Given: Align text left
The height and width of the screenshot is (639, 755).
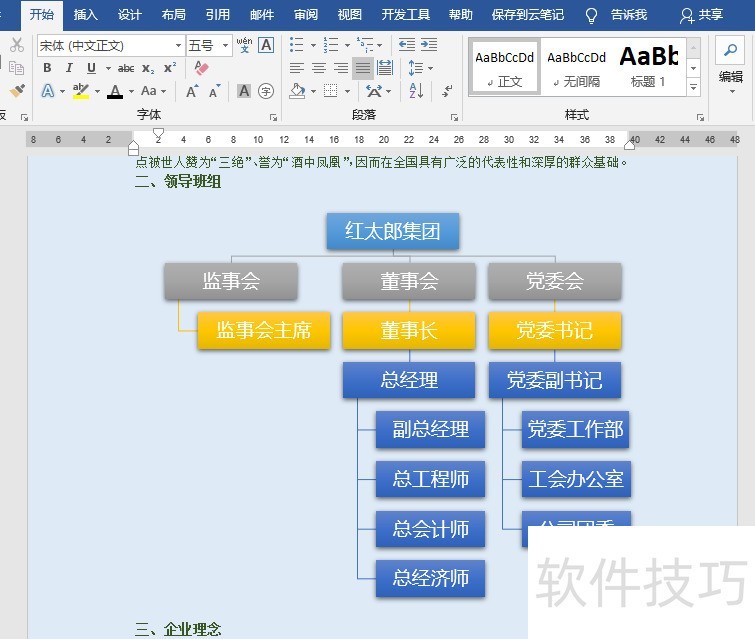Looking at the screenshot, I should pyautogui.click(x=297, y=68).
